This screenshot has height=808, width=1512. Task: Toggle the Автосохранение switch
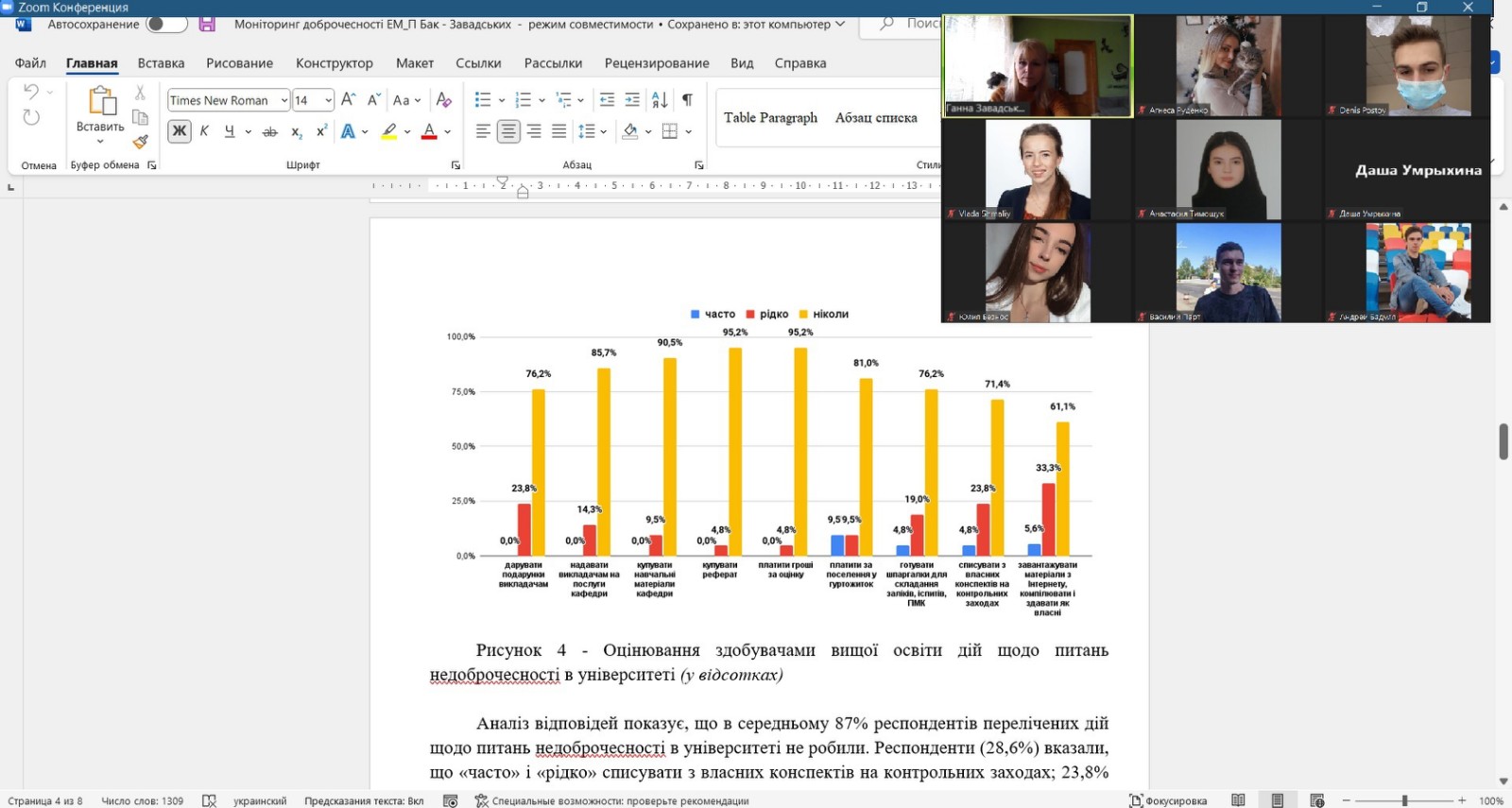pos(166,25)
